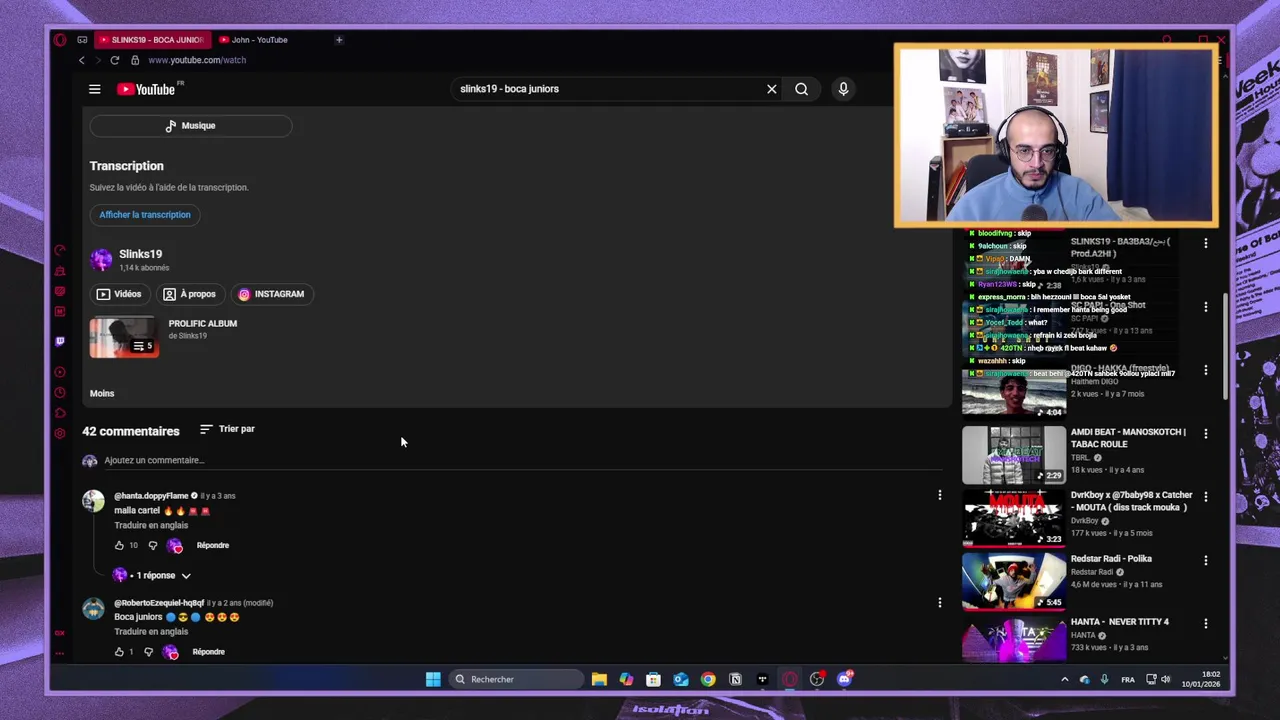Open the YouTube hamburger guide menu
The width and height of the screenshot is (1280, 720).
[x=95, y=89]
